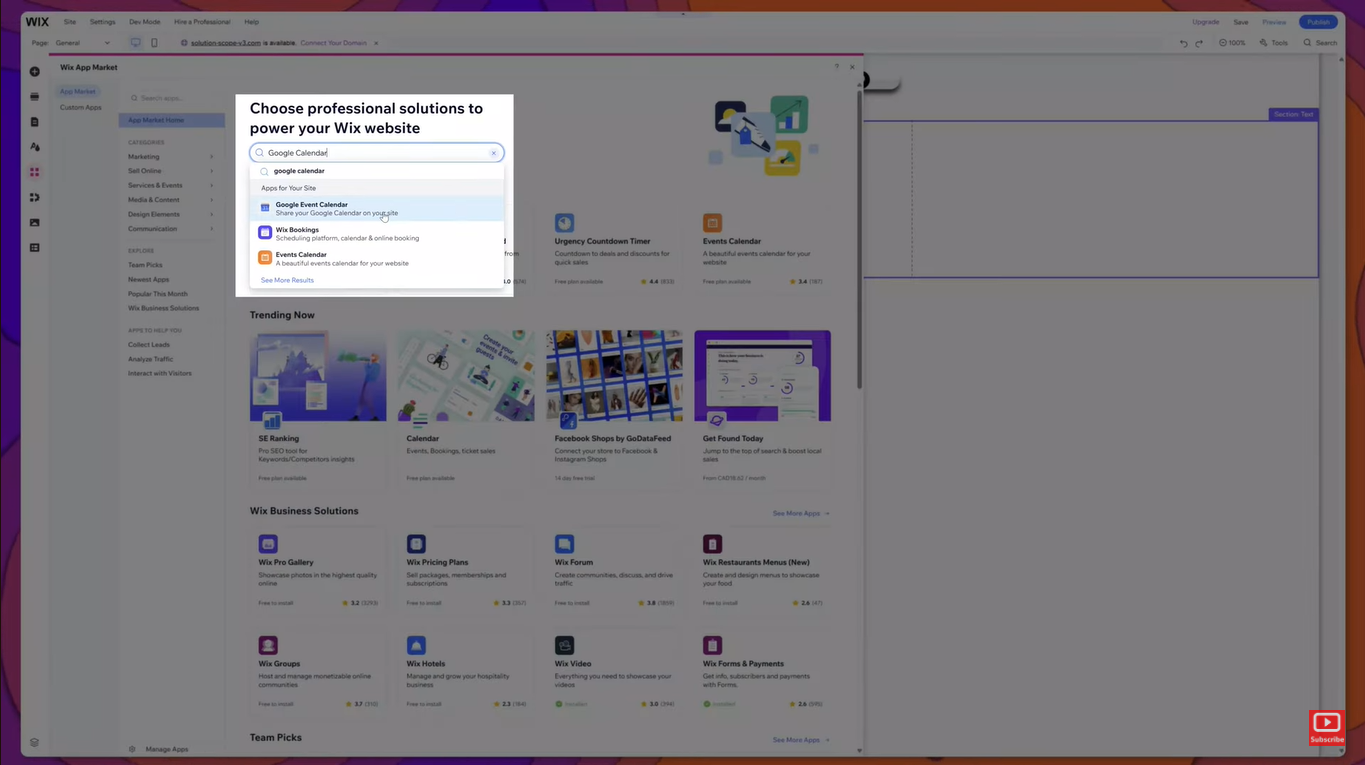
Task: Select Google Event Calendar search result
Action: pyautogui.click(x=376, y=208)
